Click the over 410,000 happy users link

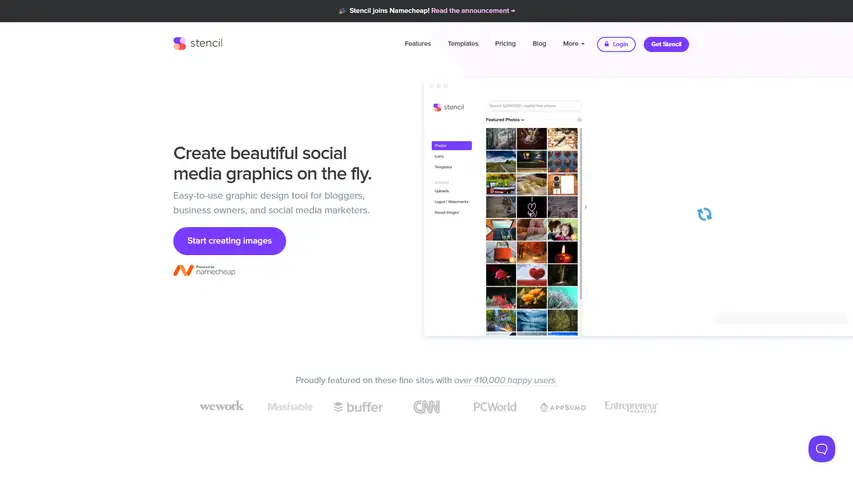click(x=505, y=380)
